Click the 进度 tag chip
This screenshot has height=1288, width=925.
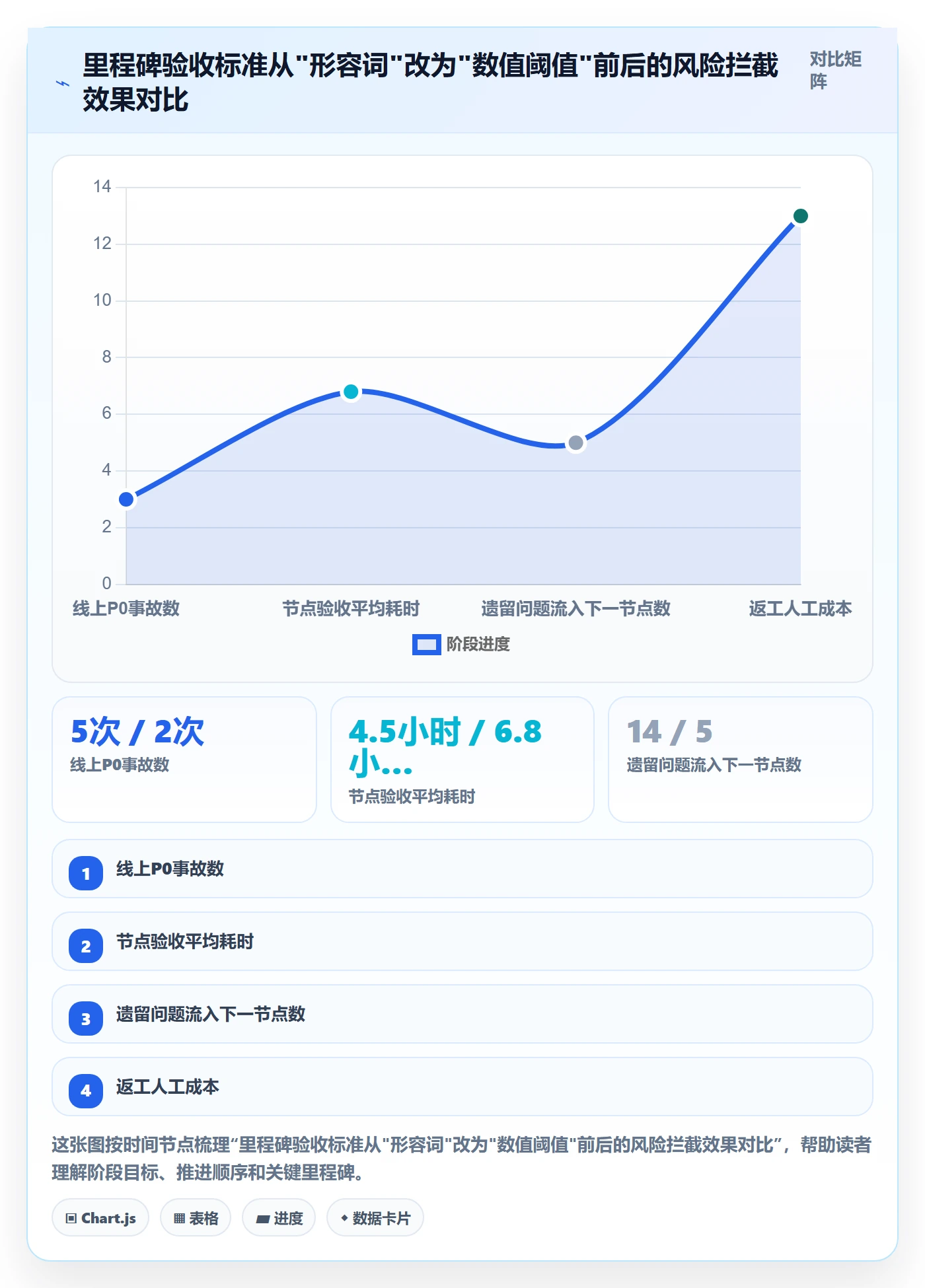tap(279, 1217)
